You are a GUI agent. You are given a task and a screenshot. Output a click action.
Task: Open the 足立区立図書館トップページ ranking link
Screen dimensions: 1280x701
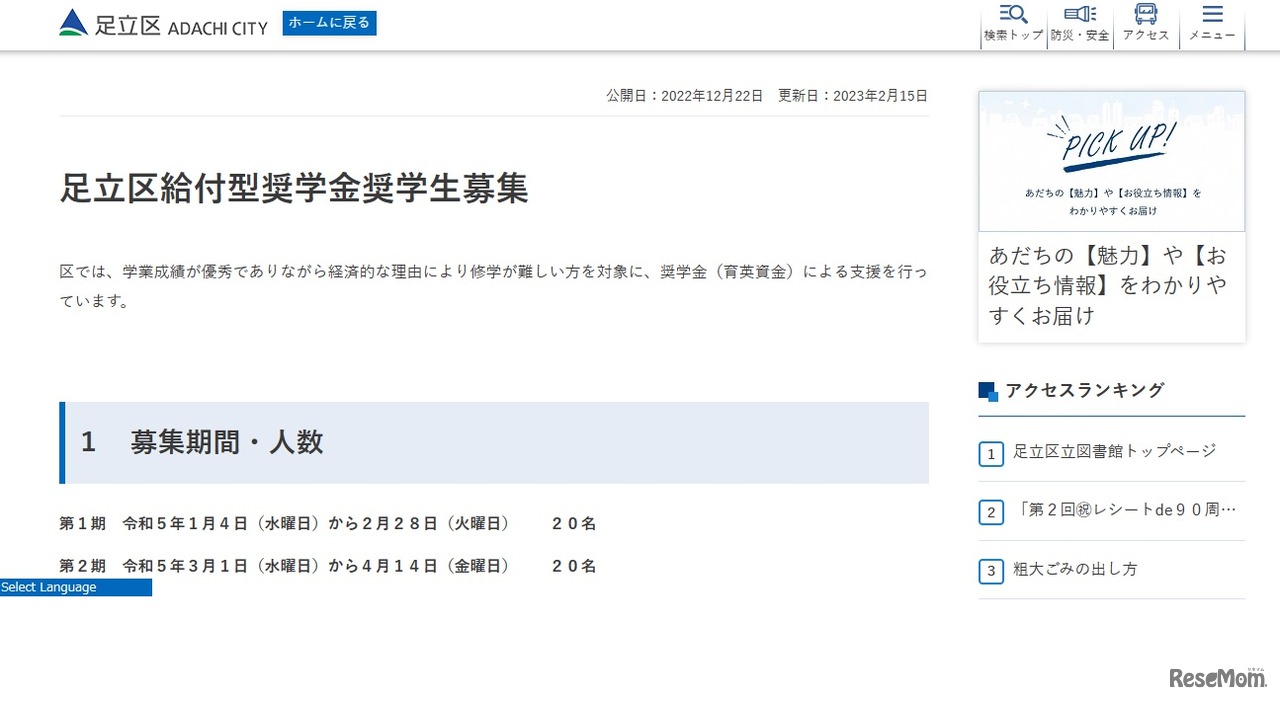click(1113, 451)
